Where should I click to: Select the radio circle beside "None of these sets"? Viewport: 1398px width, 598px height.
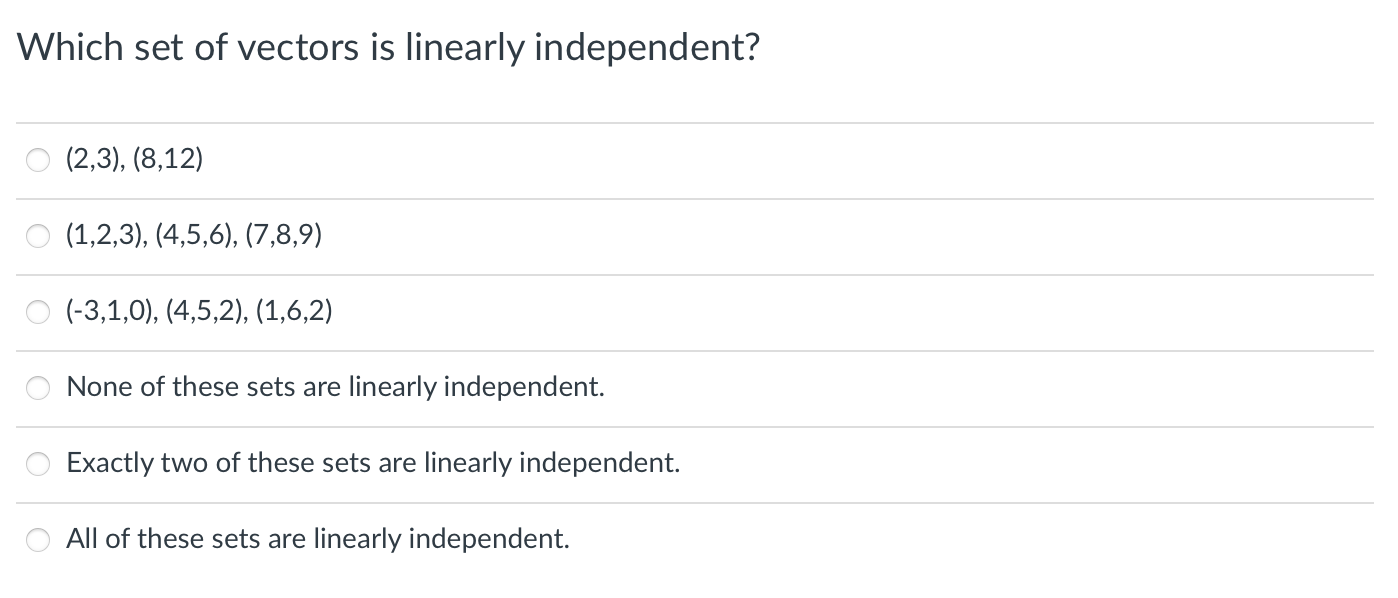(x=38, y=387)
